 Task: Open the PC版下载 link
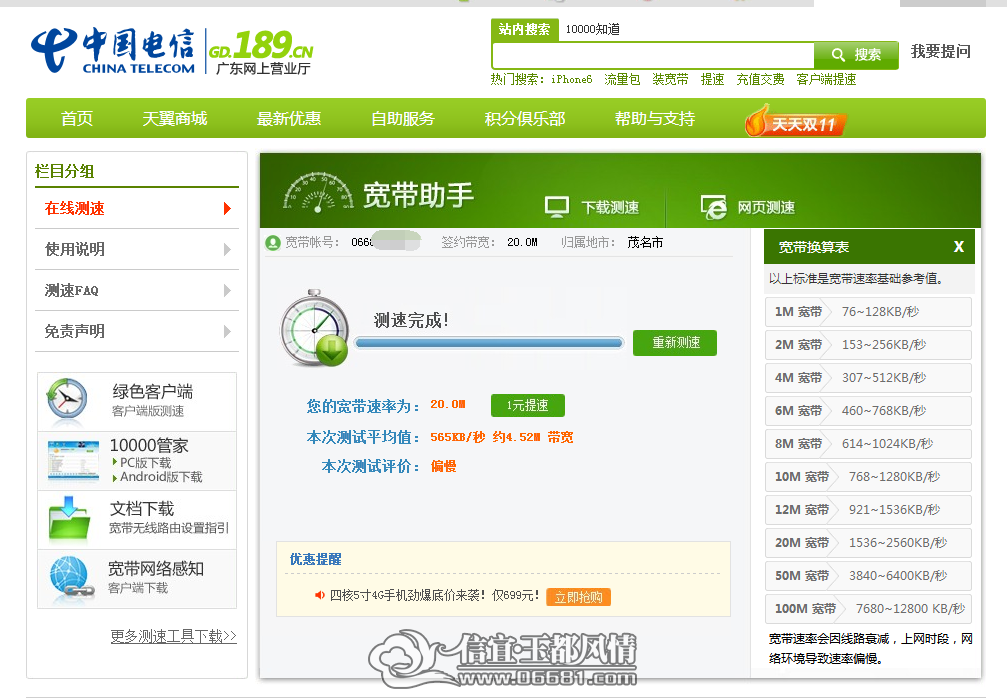[x=145, y=462]
